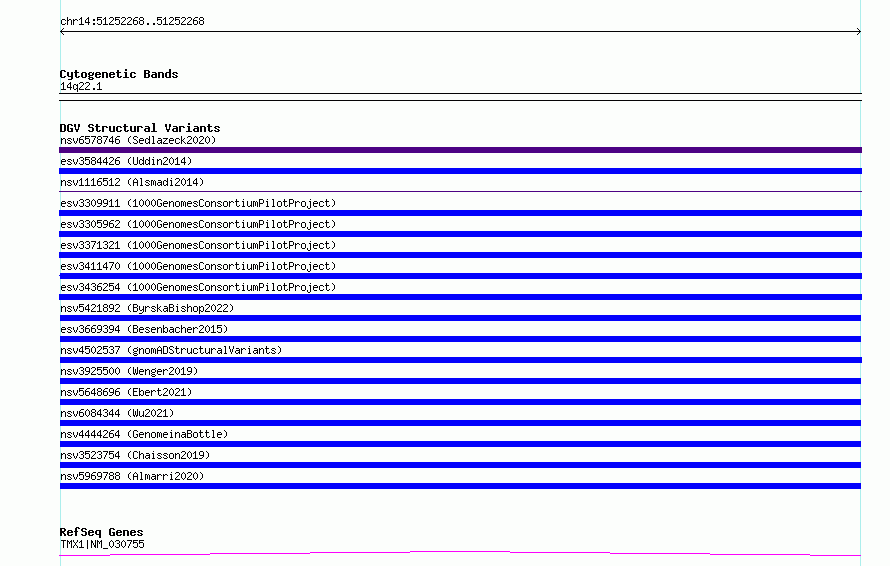Select the RefSeq Genes track heading
The image size is (890, 566).
101,532
